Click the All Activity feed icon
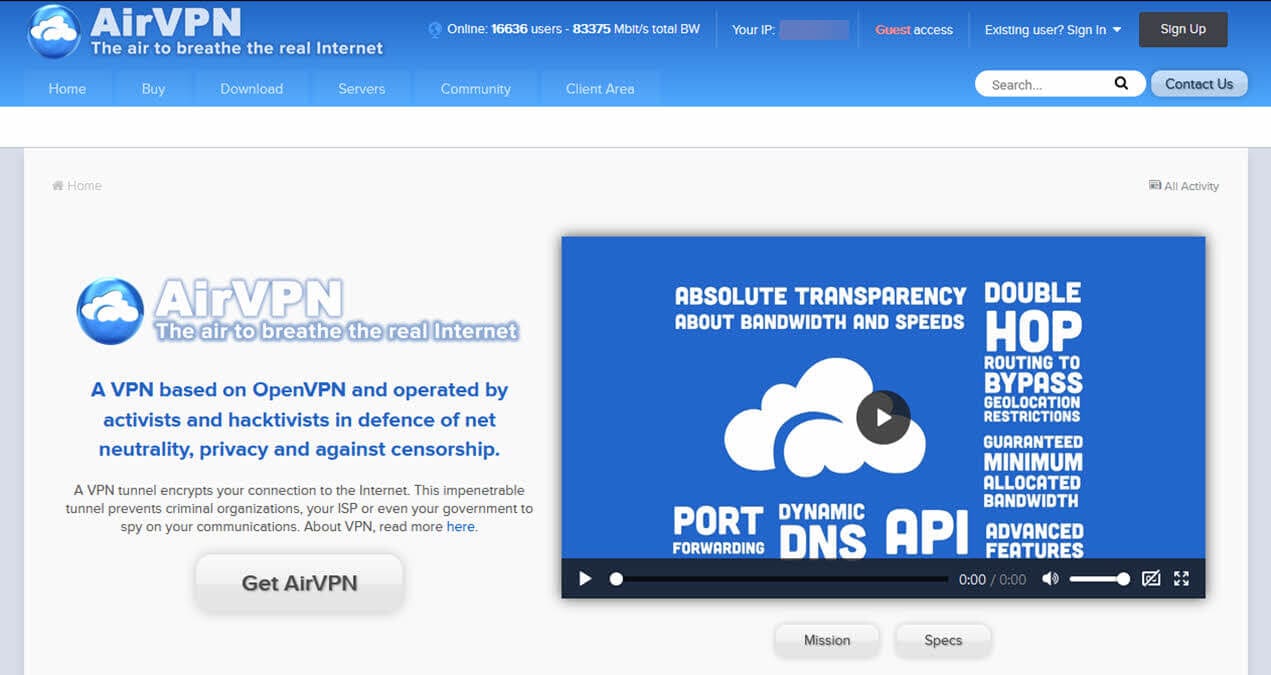The width and height of the screenshot is (1271, 675). point(1155,186)
